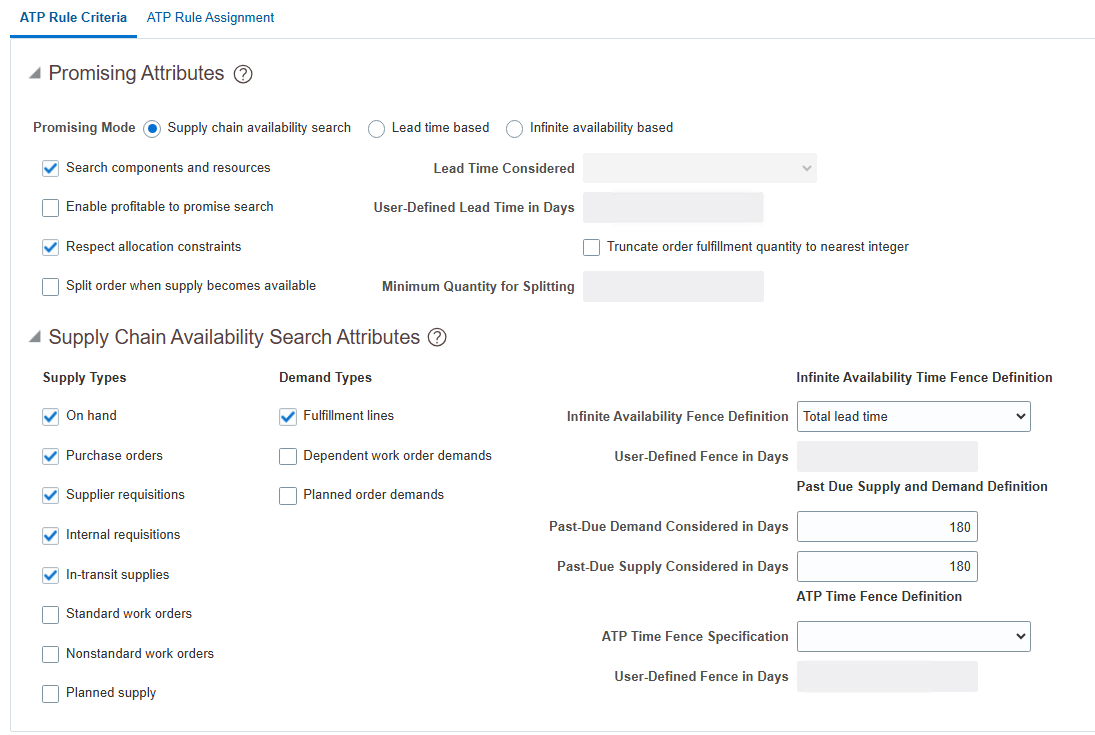Switch to ATP Rule Assignment tab
Viewport: 1095px width, 735px height.
point(210,18)
